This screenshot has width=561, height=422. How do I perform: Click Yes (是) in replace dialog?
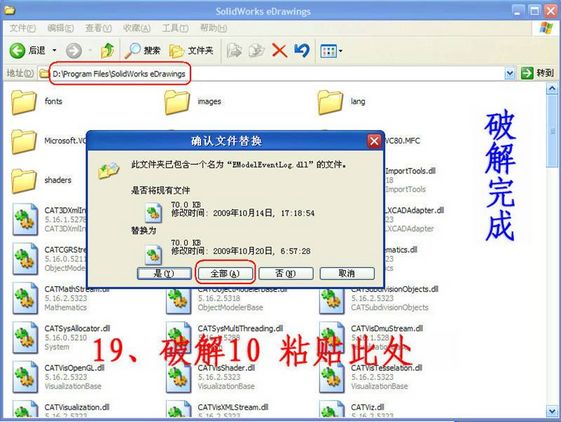pyautogui.click(x=164, y=274)
